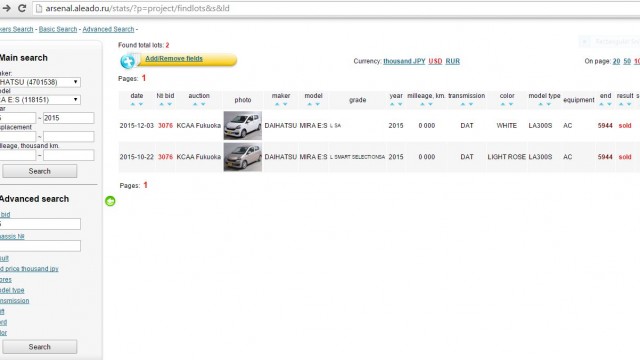Click the Main search Search button

click(40, 171)
